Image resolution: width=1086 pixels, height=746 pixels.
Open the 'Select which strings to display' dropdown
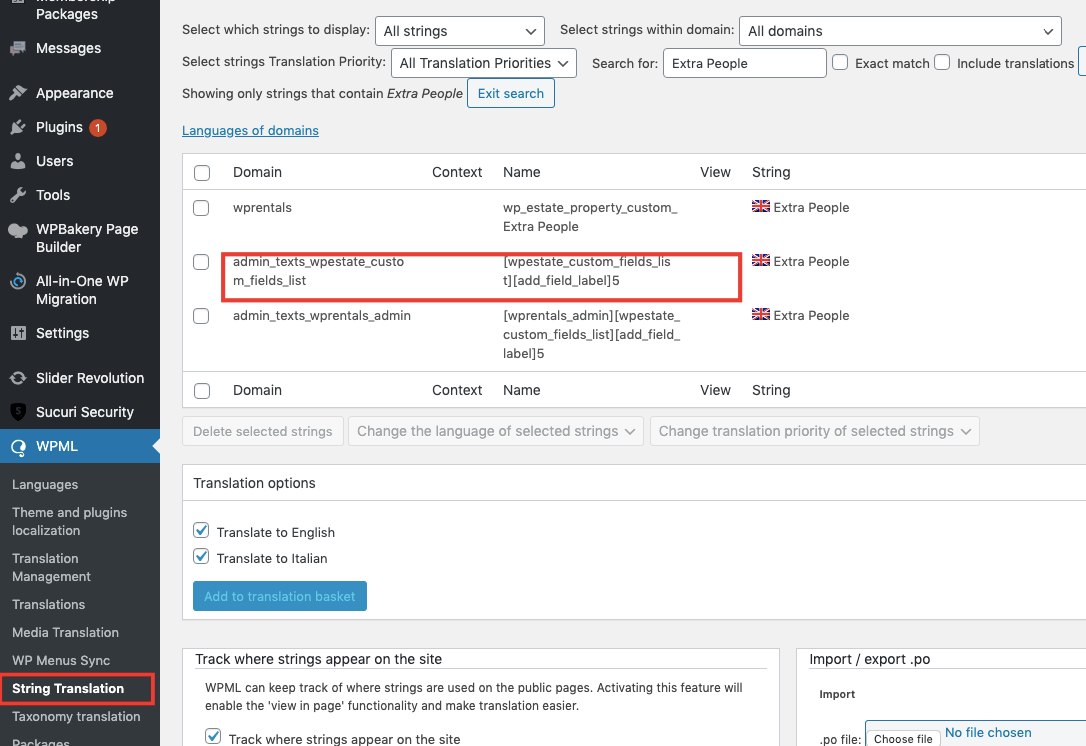tap(459, 31)
